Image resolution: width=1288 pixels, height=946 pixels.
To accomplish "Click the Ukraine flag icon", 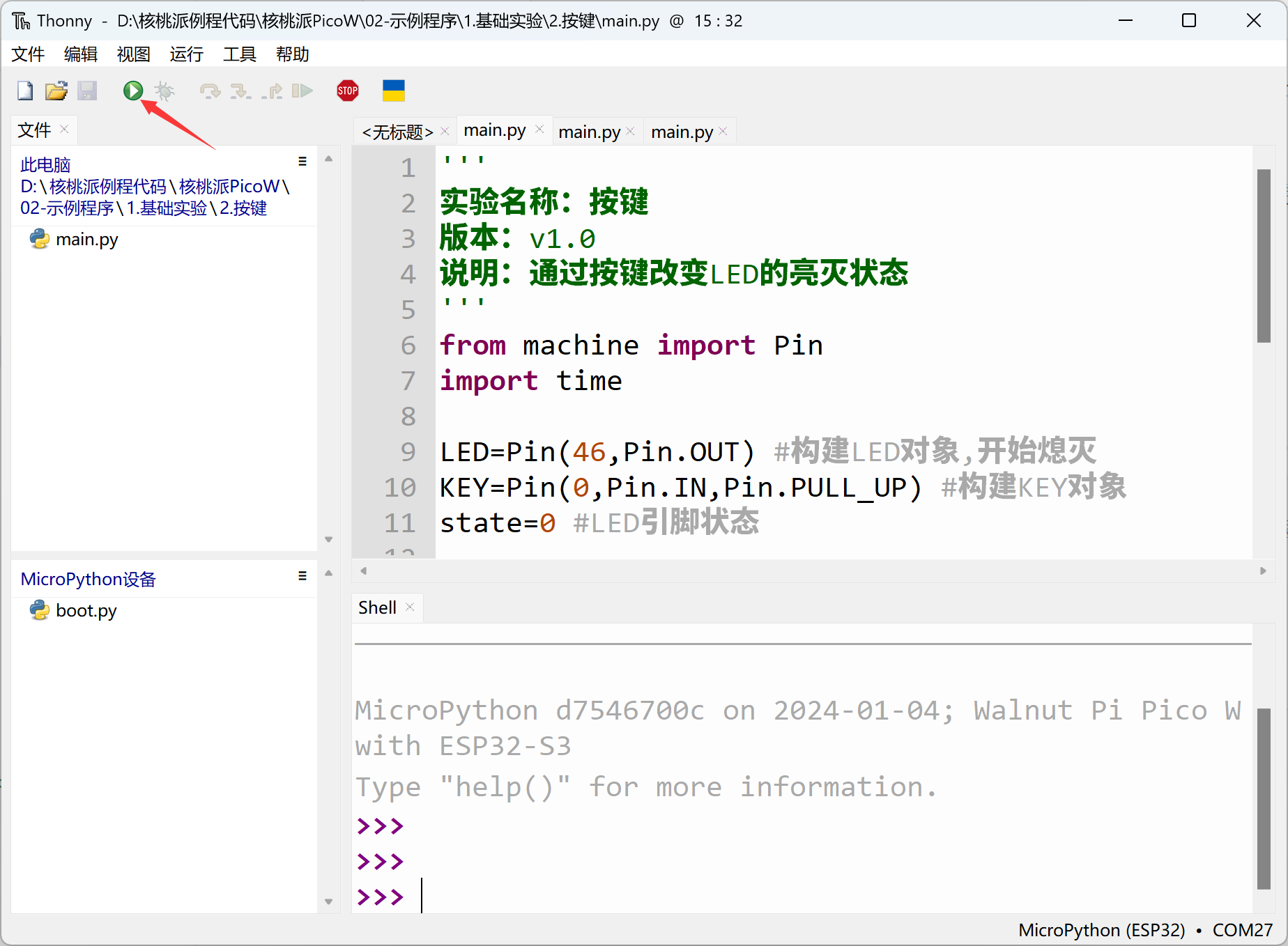I will click(393, 91).
